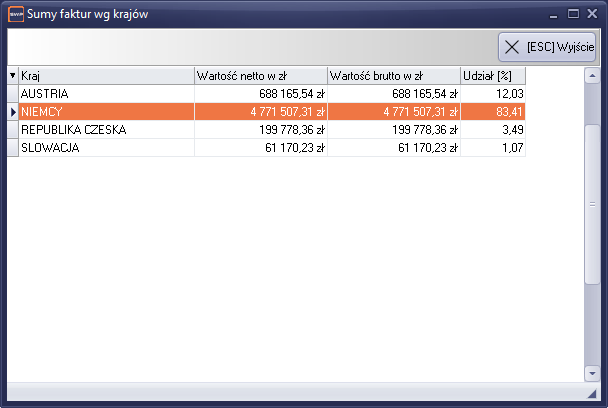Click the 688 165,54 zł netto cell for Austria
The image size is (608, 408).
tap(260, 93)
